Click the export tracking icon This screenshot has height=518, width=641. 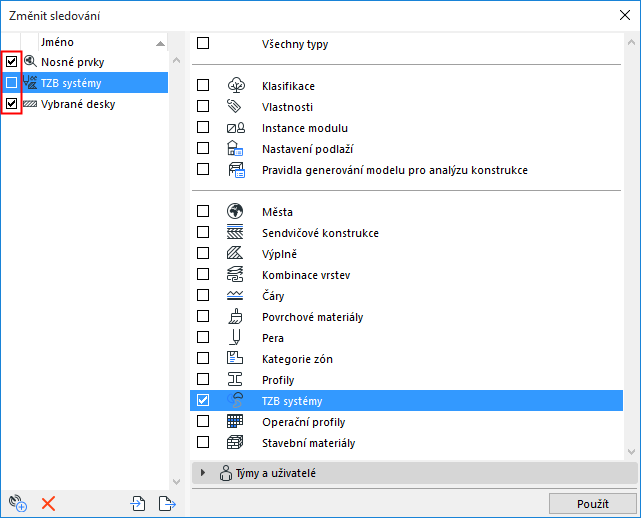(x=167, y=503)
